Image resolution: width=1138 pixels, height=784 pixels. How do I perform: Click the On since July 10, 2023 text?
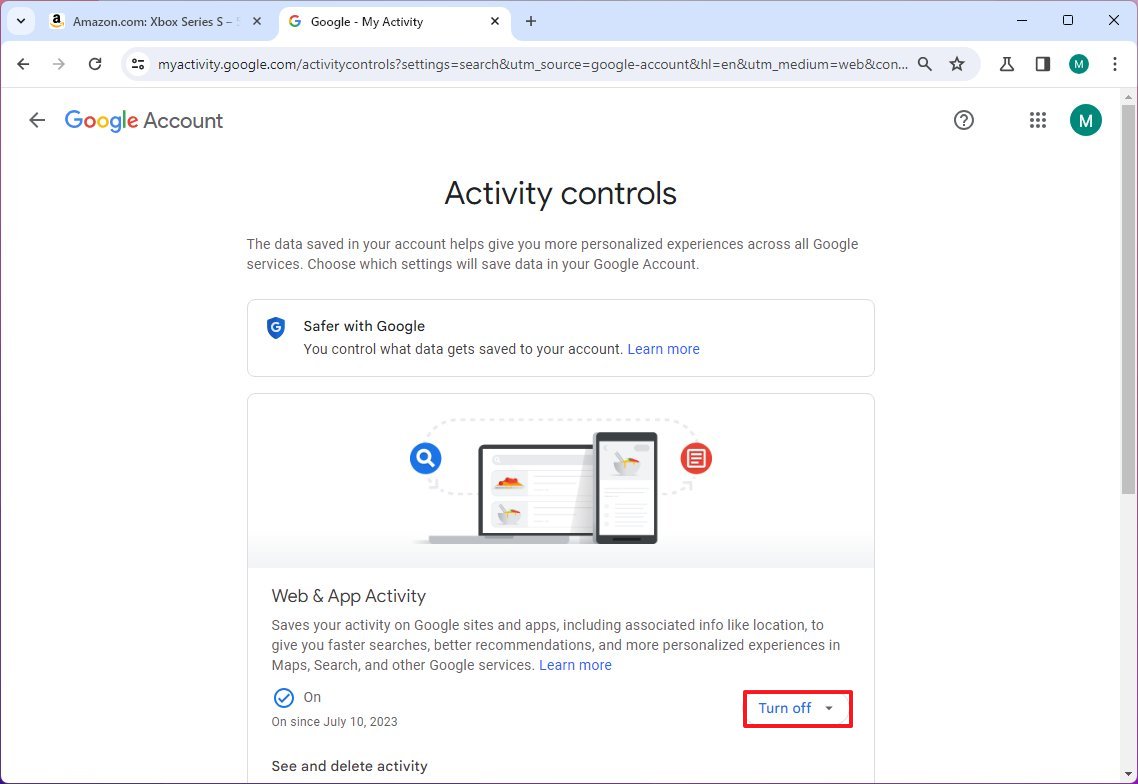(335, 722)
